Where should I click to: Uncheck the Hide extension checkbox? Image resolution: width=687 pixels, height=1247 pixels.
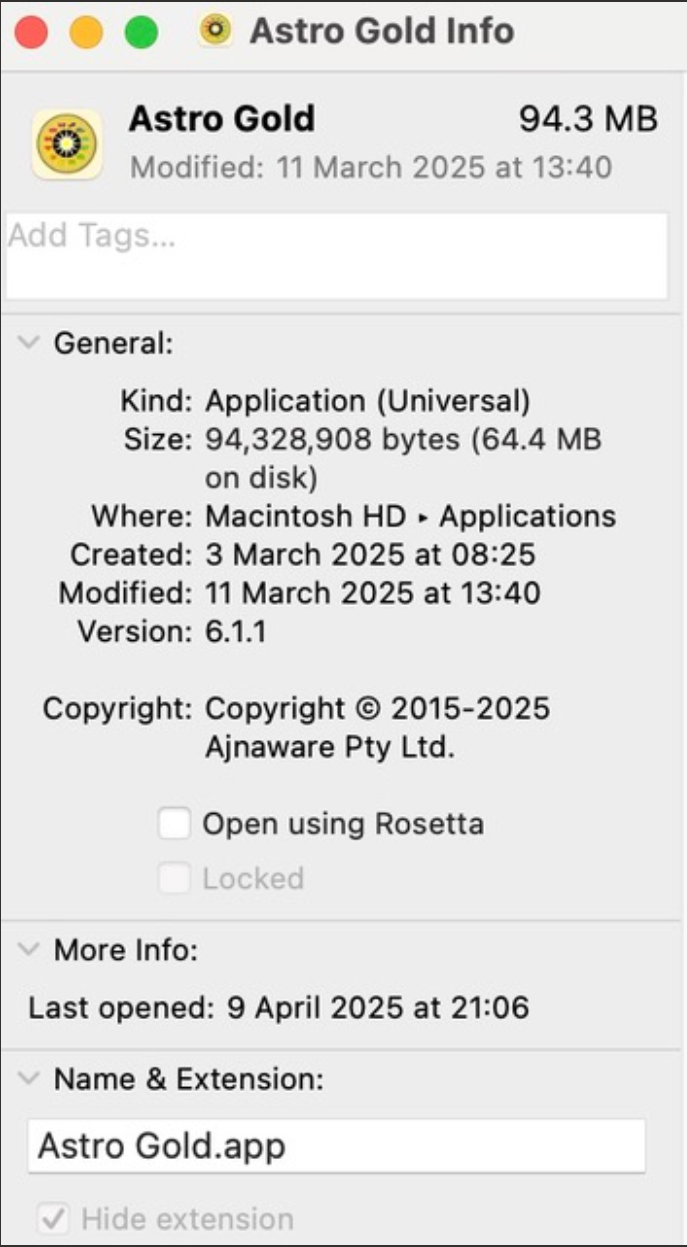click(52, 1219)
